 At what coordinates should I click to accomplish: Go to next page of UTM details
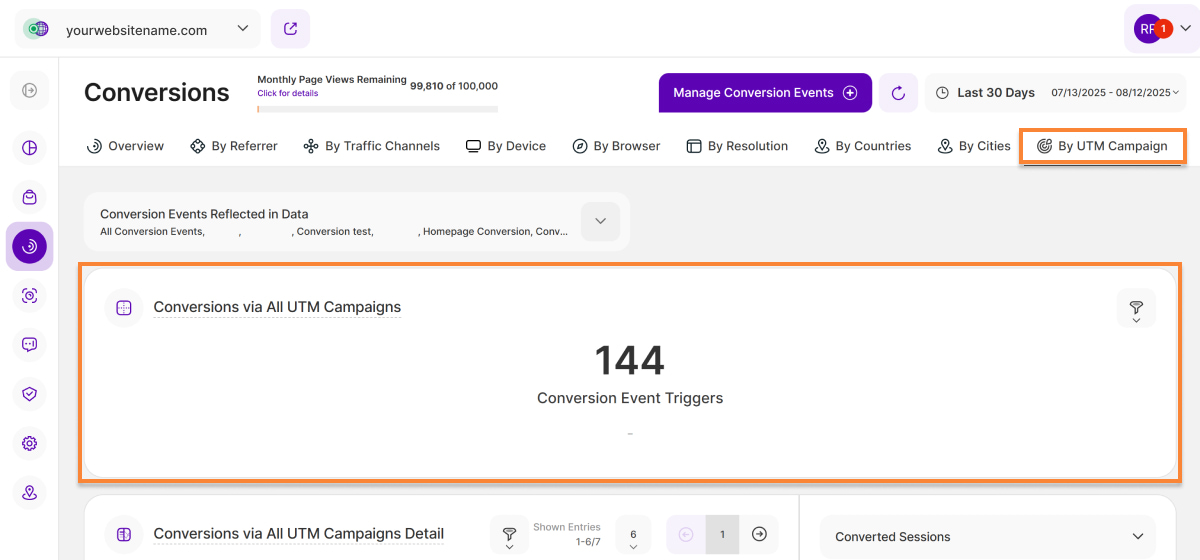759,534
